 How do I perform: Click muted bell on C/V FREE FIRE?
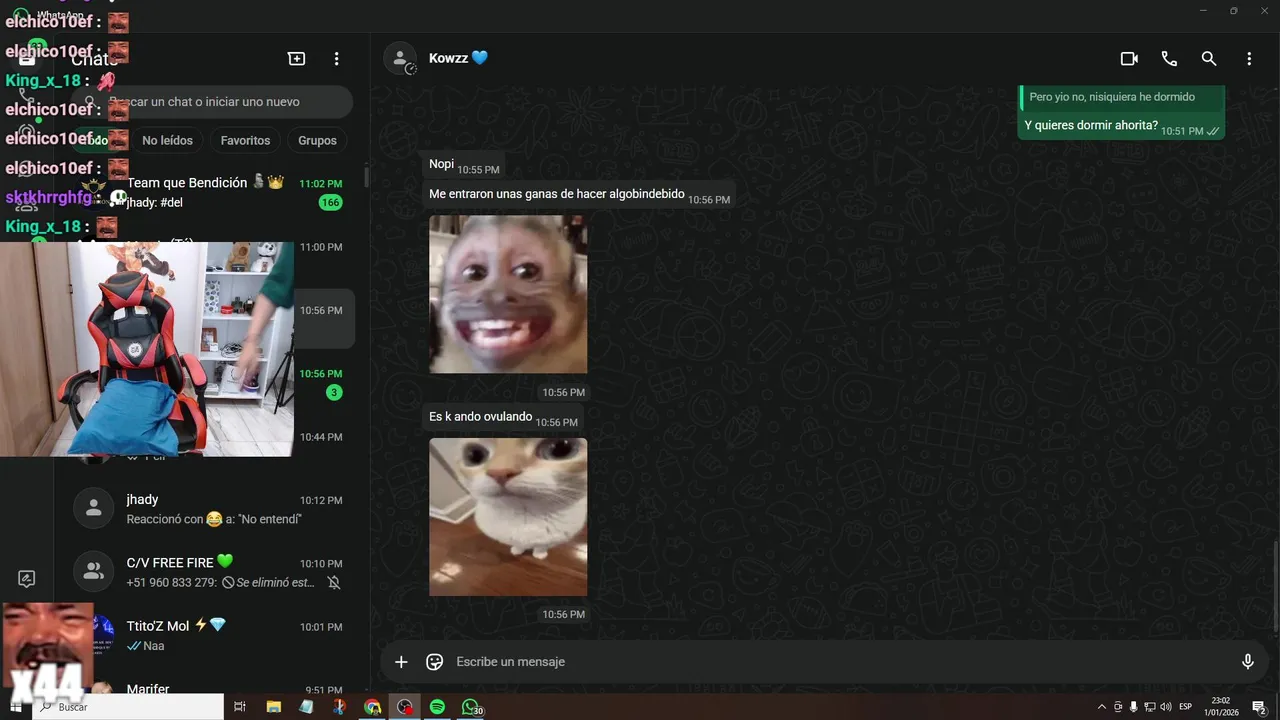click(334, 582)
